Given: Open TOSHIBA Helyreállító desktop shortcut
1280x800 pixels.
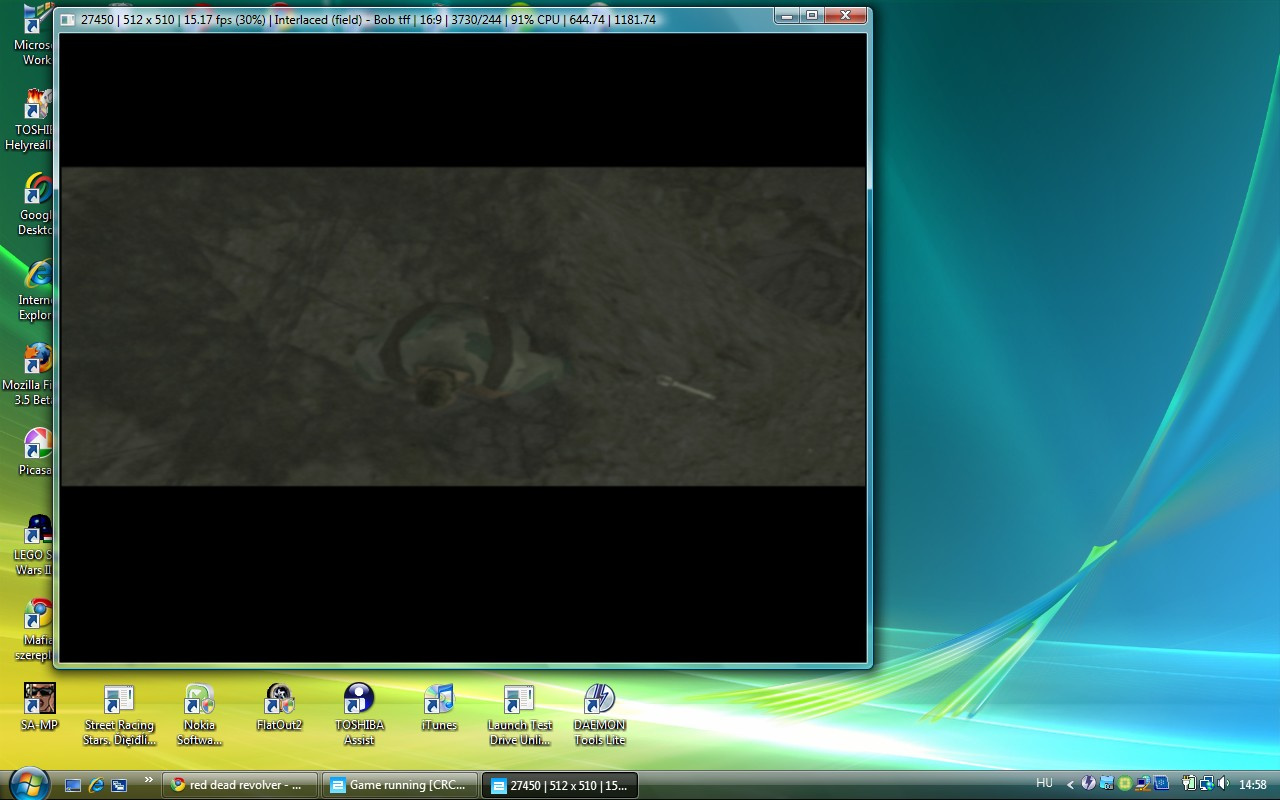Looking at the screenshot, I should (x=30, y=120).
